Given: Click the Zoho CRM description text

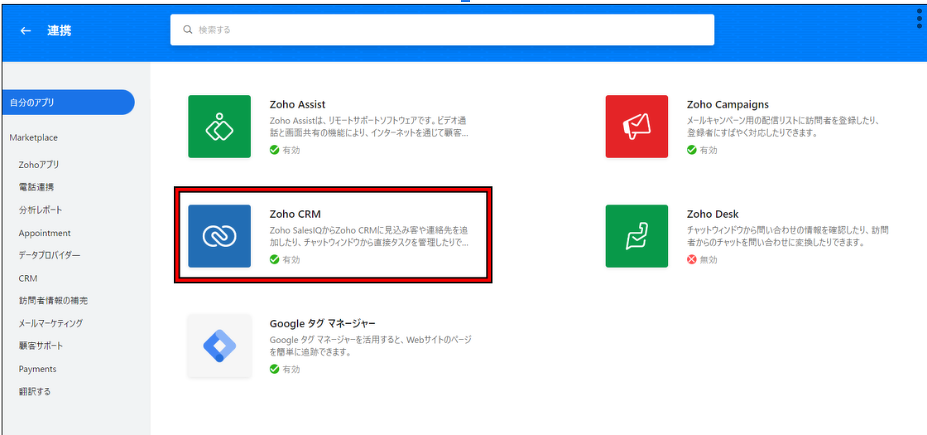Looking at the screenshot, I should pos(370,236).
